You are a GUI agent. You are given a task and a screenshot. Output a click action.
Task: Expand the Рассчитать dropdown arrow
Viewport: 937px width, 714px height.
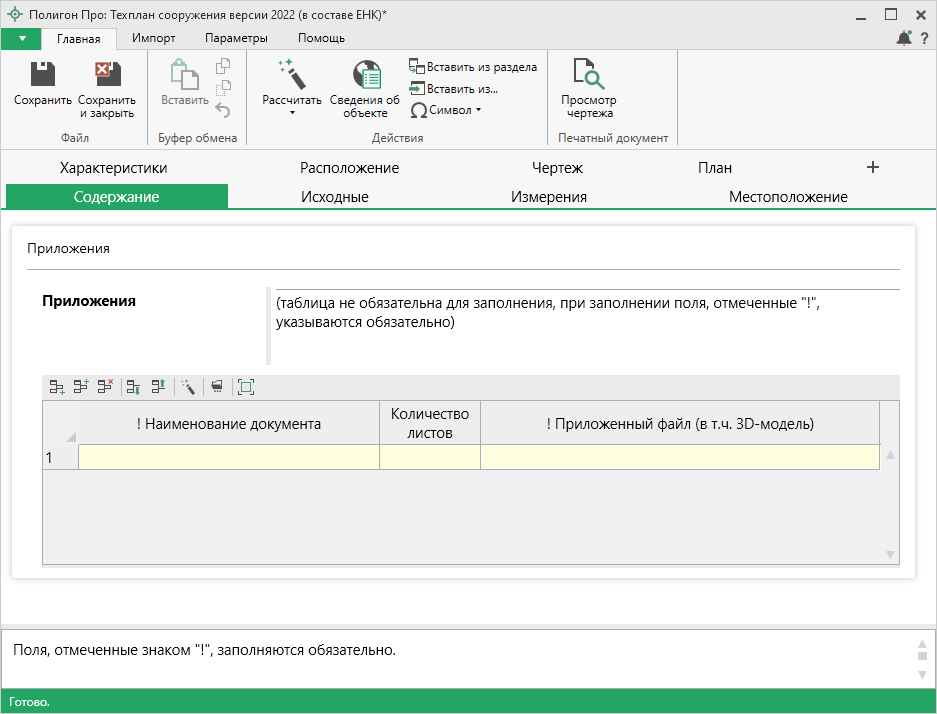(x=292, y=113)
